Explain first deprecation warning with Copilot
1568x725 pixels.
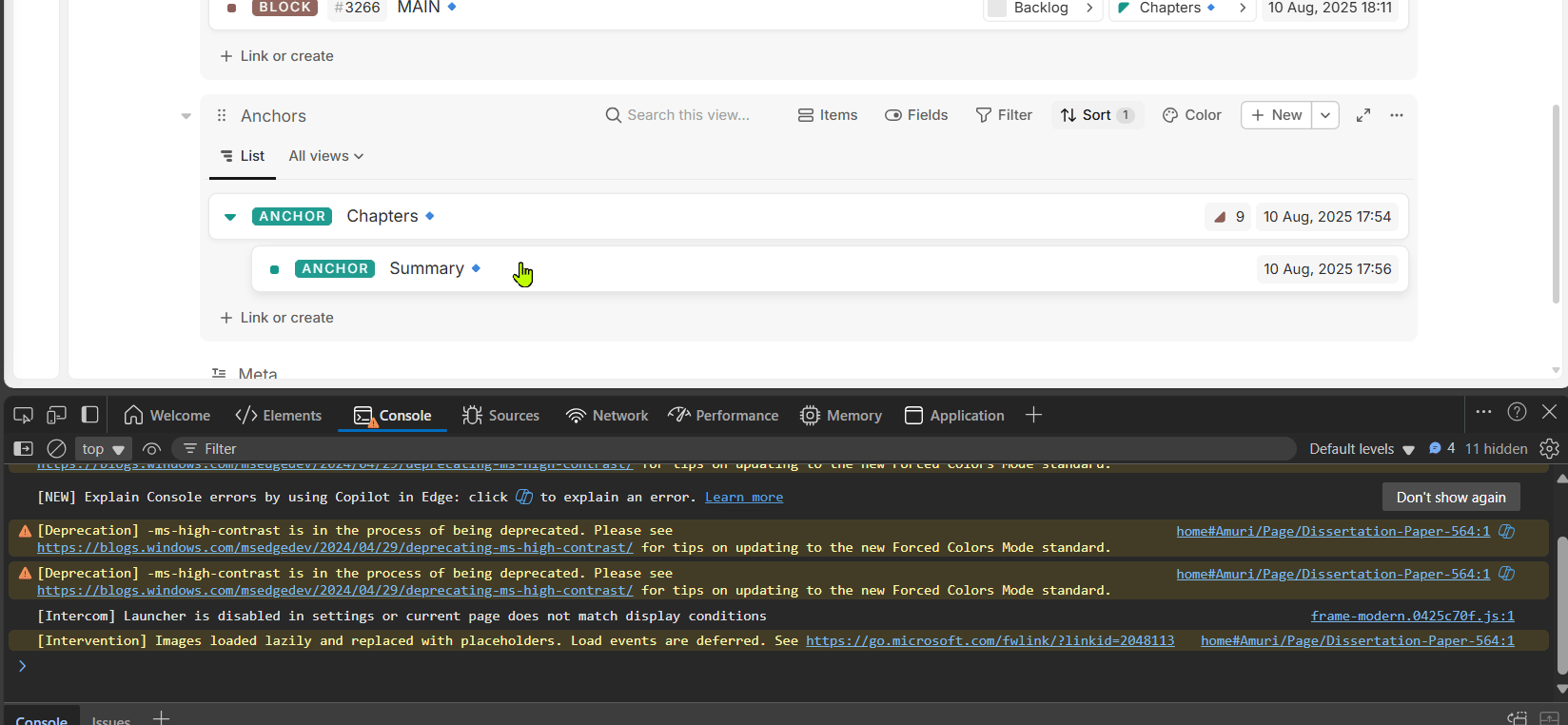coord(1507,531)
